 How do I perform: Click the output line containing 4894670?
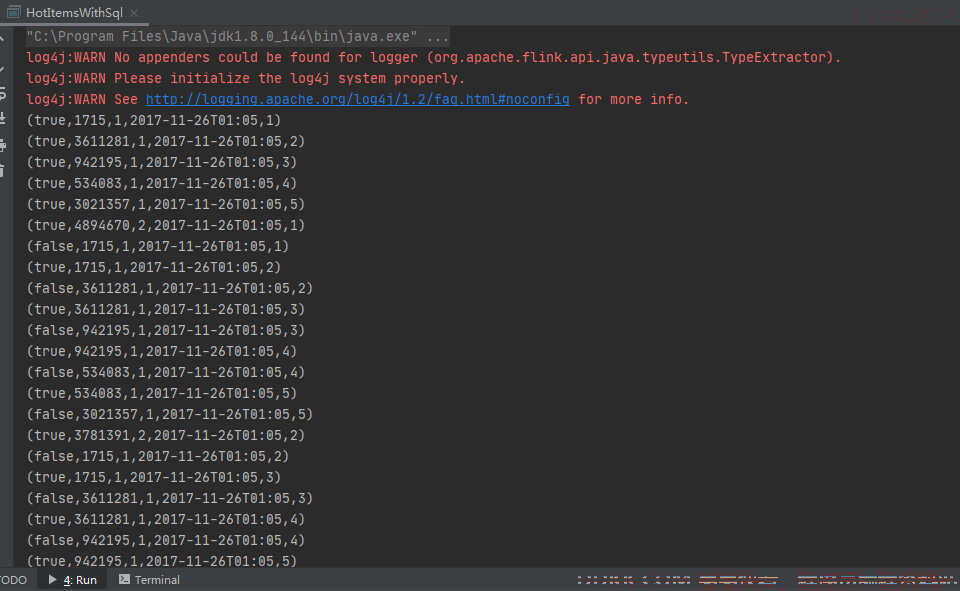(x=165, y=225)
